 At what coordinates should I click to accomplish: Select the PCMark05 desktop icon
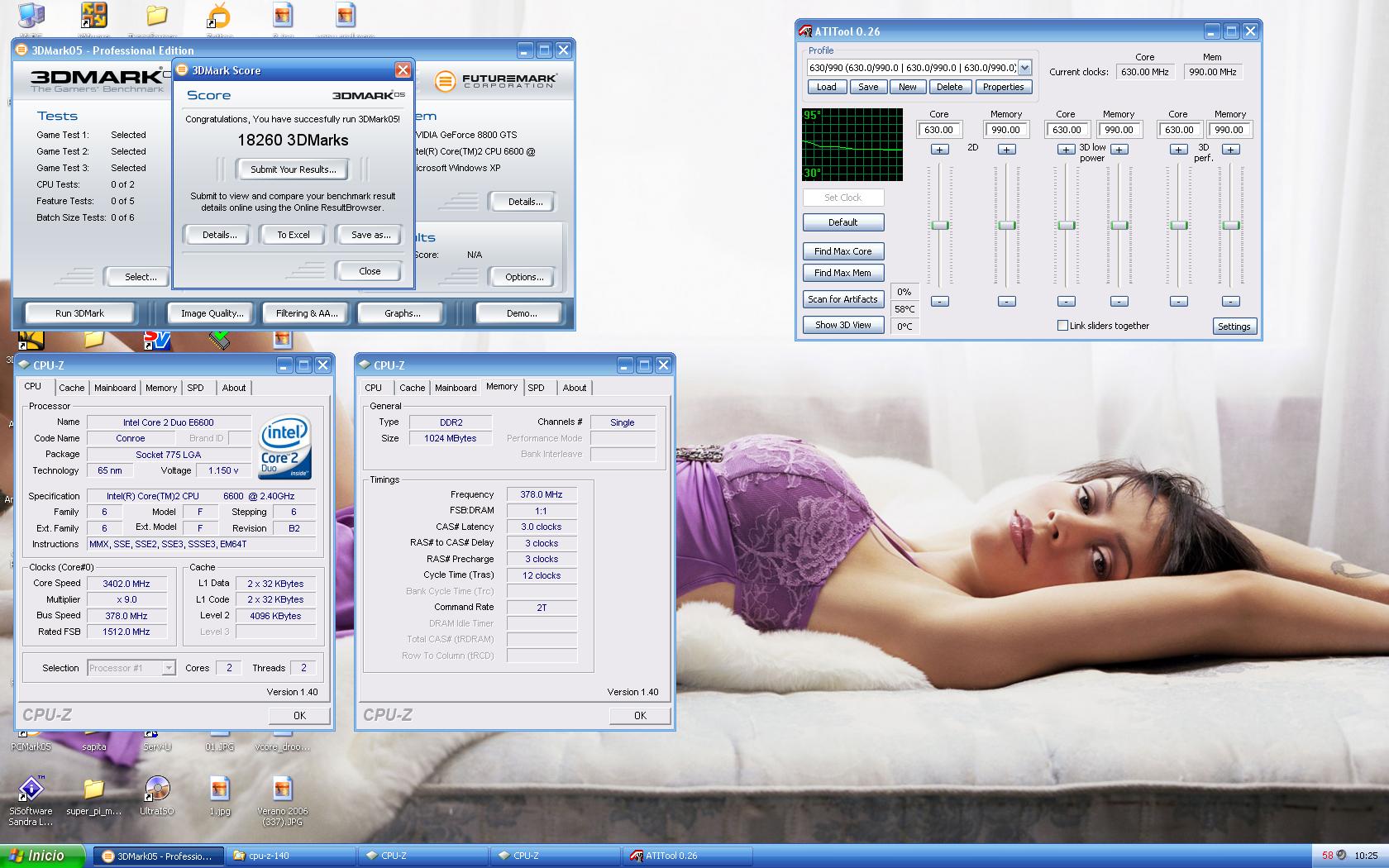click(x=31, y=741)
